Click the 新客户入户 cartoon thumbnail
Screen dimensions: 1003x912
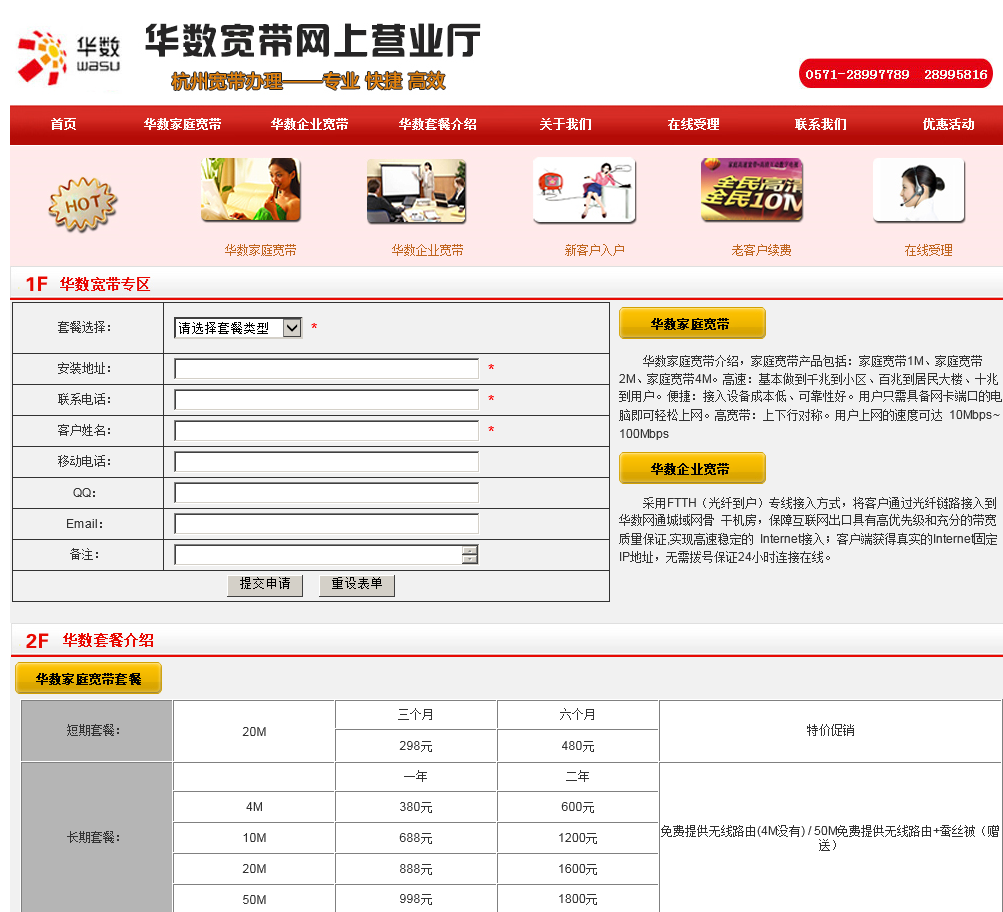coord(584,189)
